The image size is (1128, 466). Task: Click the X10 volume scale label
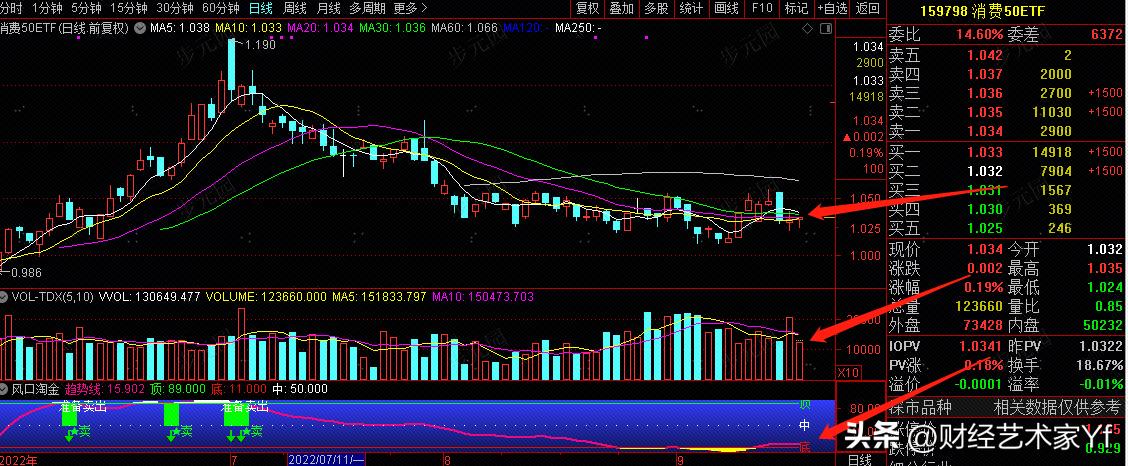tap(847, 373)
